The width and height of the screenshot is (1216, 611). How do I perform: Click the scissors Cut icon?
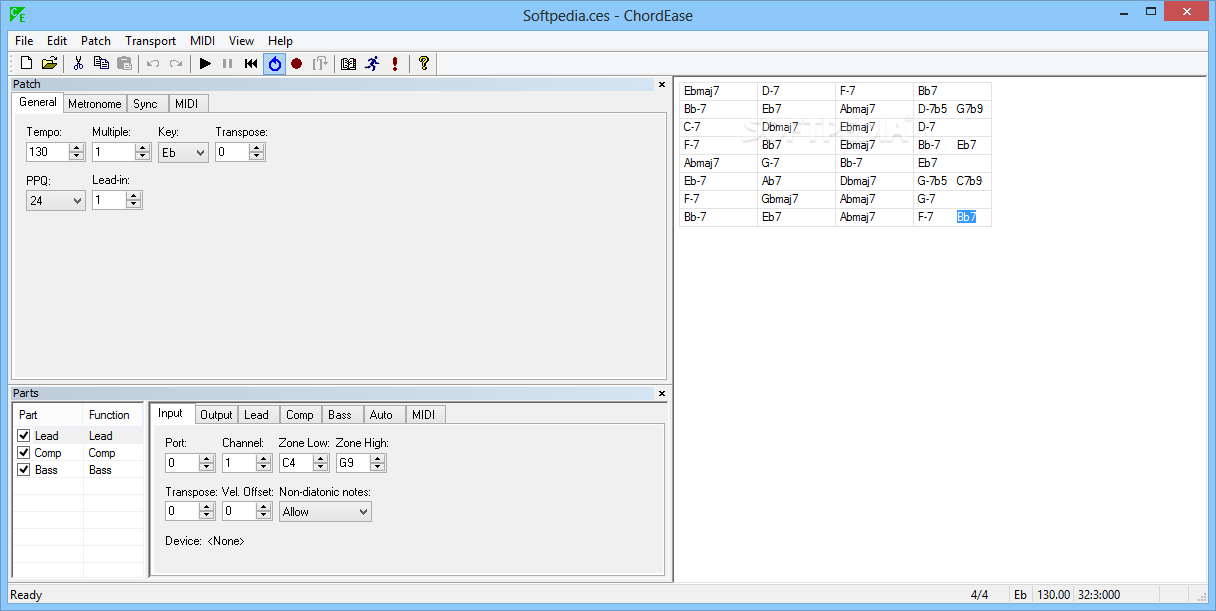click(78, 64)
